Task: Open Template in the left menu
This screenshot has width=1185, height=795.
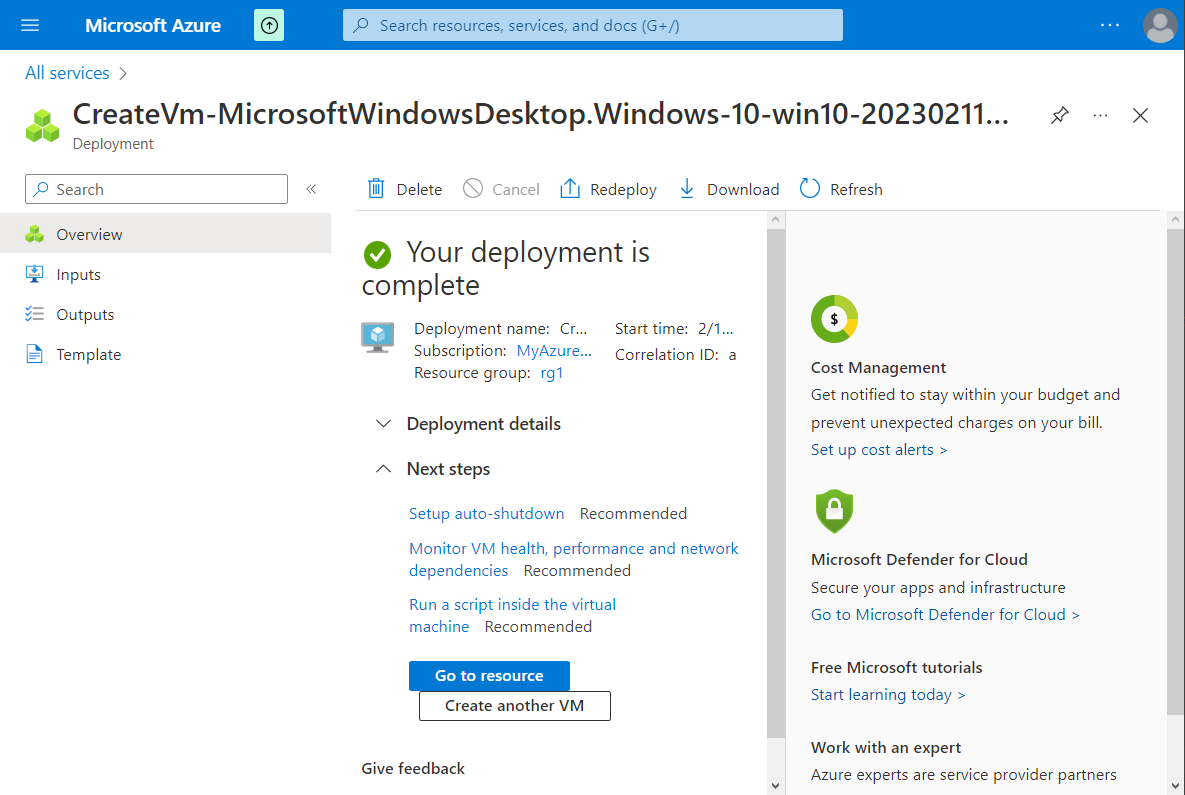Action: pos(166,354)
